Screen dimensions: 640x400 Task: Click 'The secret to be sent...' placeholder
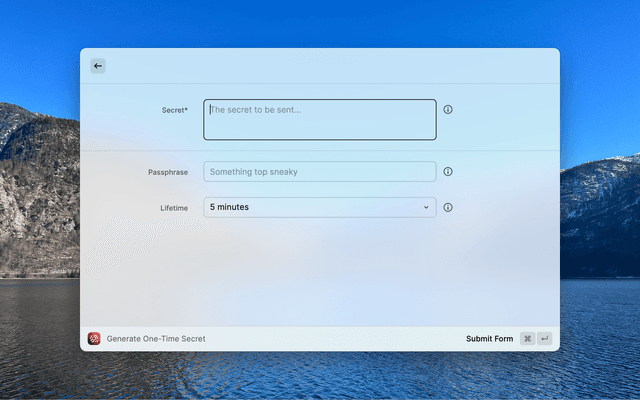(x=256, y=110)
